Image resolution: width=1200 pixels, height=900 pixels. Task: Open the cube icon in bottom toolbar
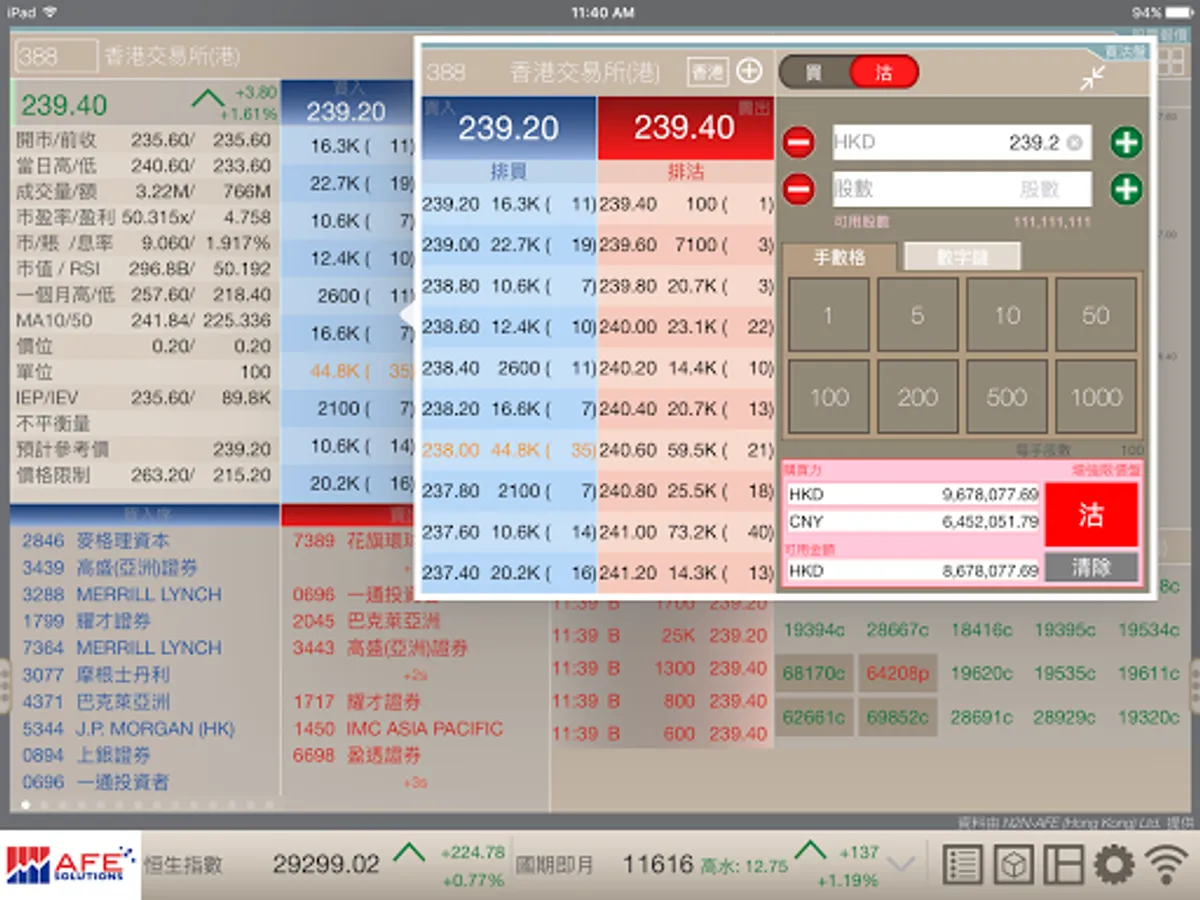[x=1013, y=865]
